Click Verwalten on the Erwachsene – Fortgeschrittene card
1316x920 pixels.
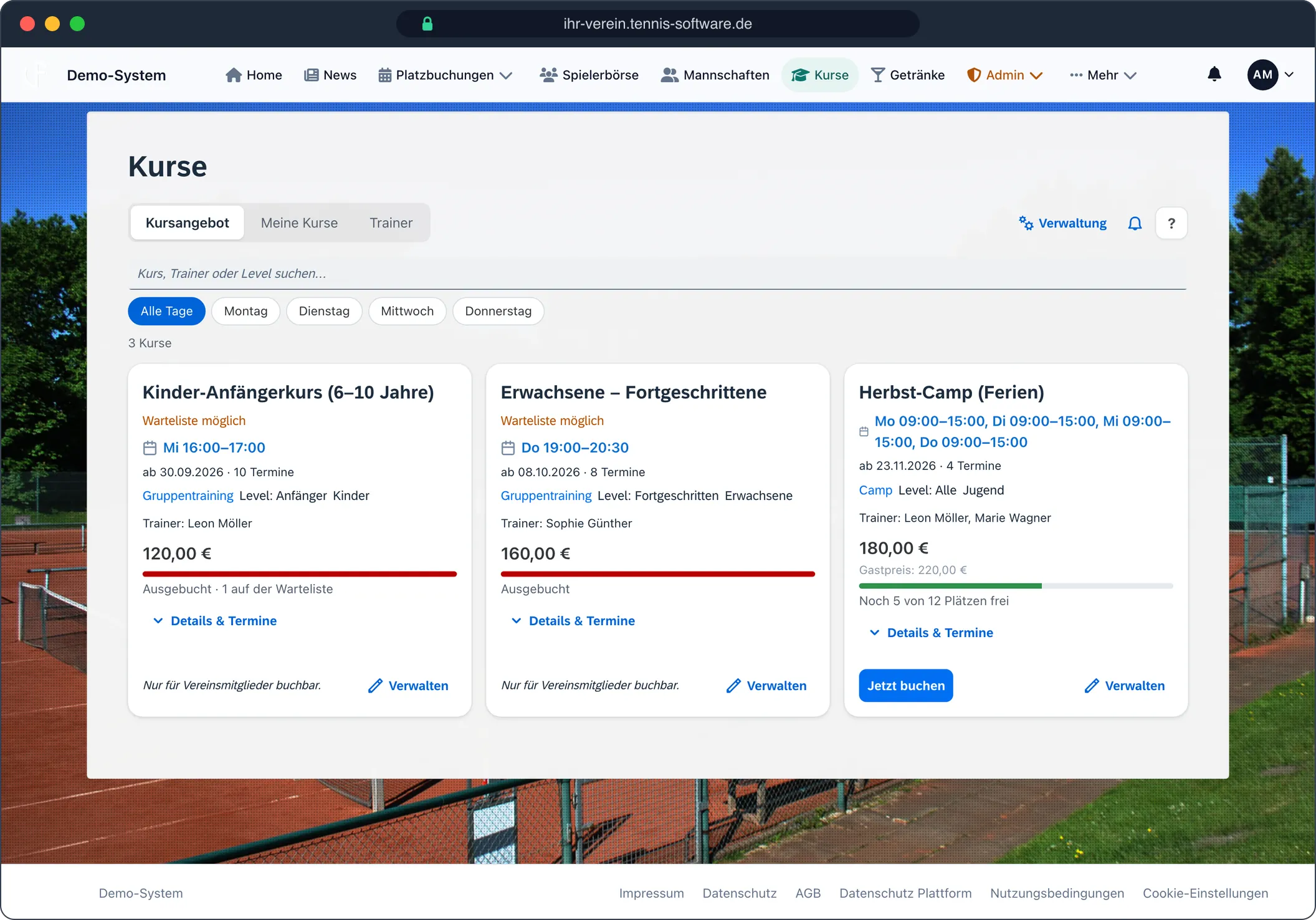[766, 686]
